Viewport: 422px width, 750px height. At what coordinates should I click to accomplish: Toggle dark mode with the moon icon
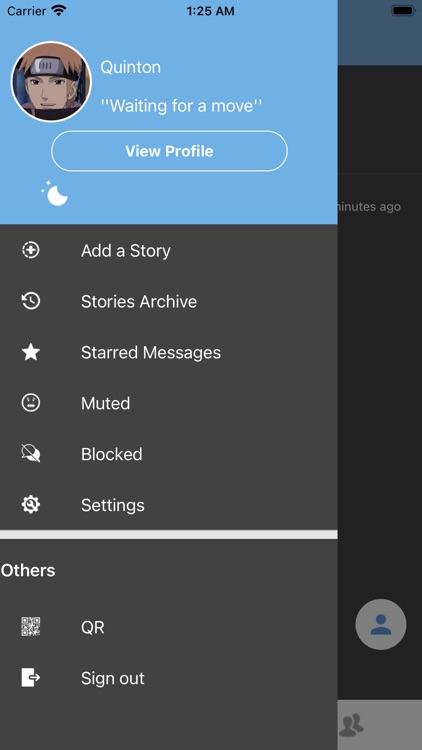coord(55,194)
